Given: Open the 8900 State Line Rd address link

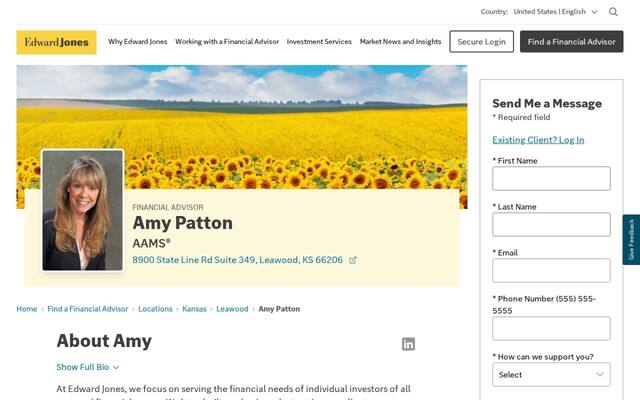Looking at the screenshot, I should coord(238,260).
